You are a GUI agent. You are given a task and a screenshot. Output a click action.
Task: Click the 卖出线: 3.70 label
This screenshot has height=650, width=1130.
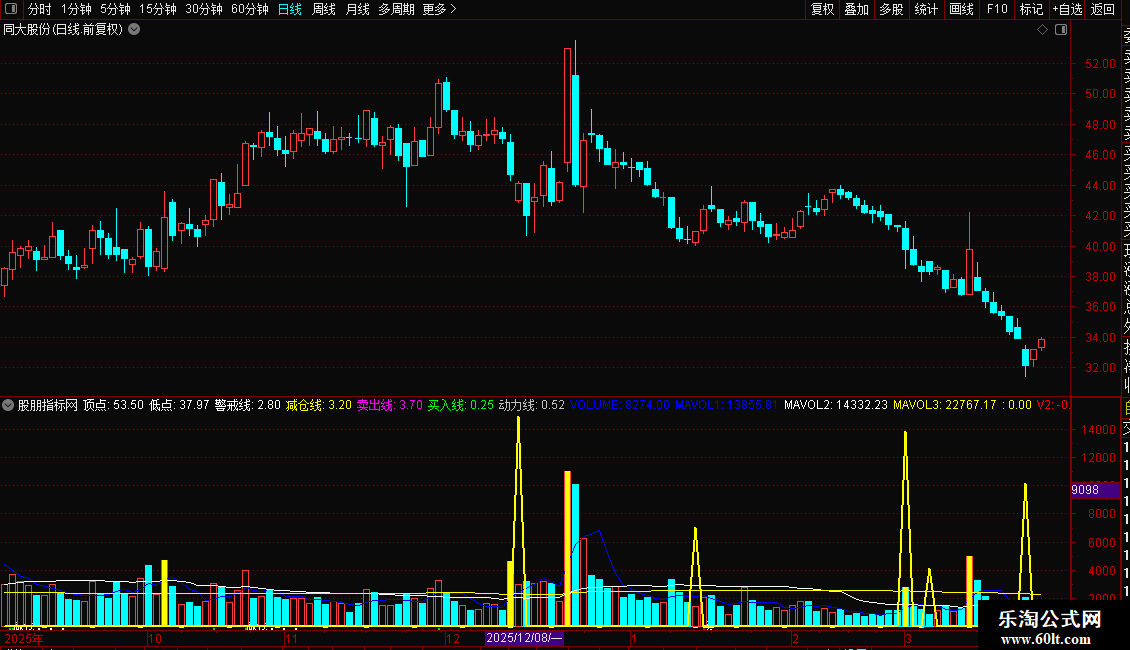[390, 405]
